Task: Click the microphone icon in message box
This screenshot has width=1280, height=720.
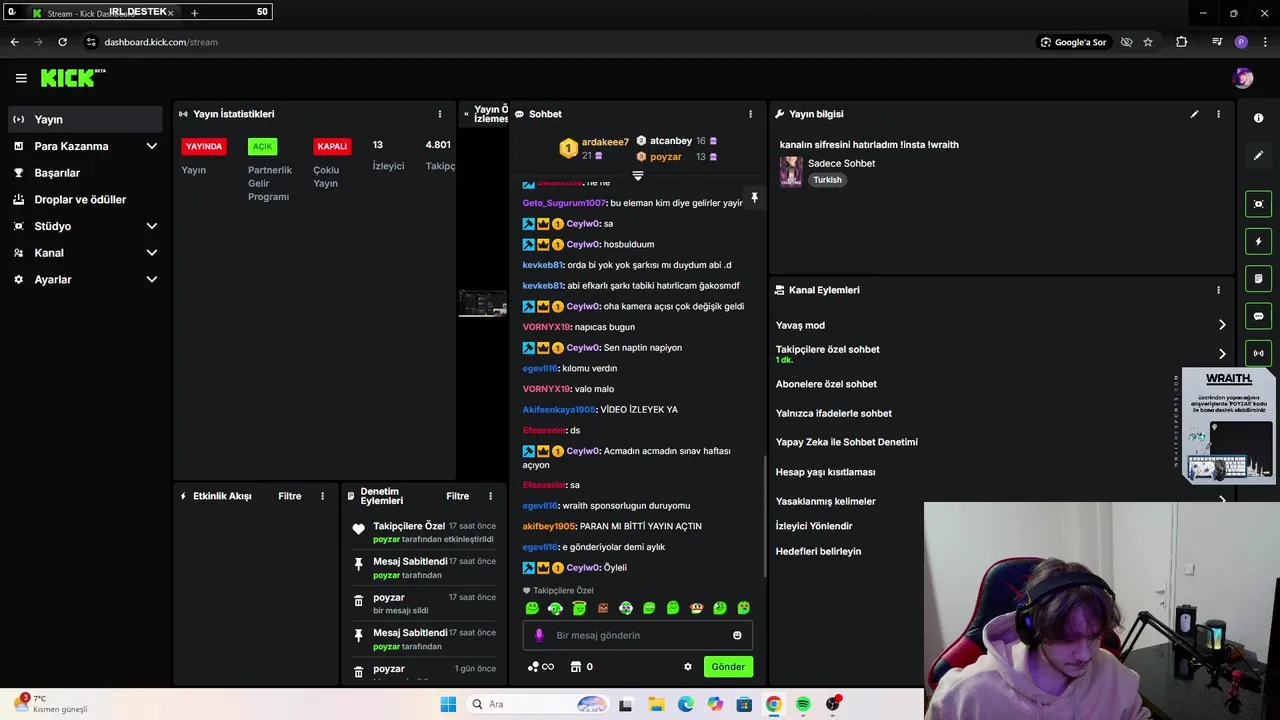Action: pos(539,635)
